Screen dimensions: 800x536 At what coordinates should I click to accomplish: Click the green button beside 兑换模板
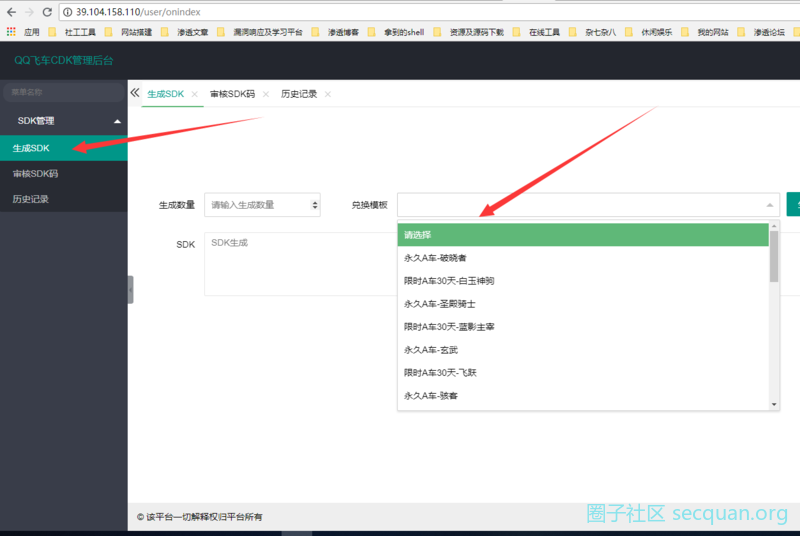(x=793, y=204)
